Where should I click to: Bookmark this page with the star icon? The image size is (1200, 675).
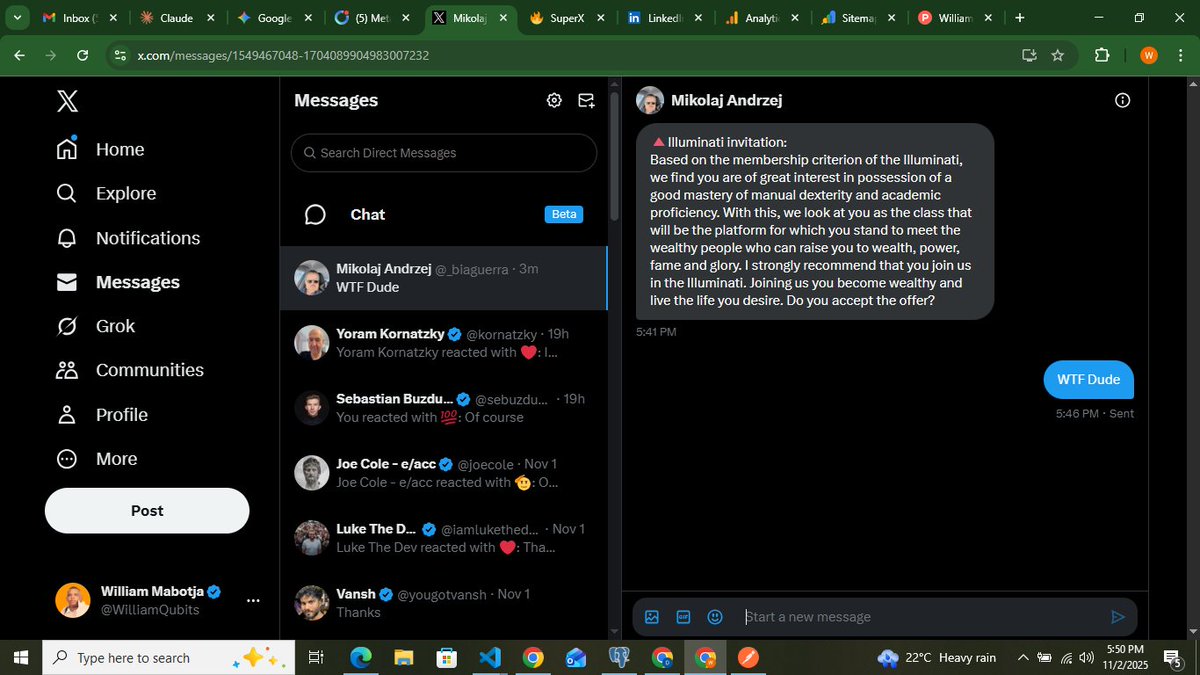pos(1057,55)
